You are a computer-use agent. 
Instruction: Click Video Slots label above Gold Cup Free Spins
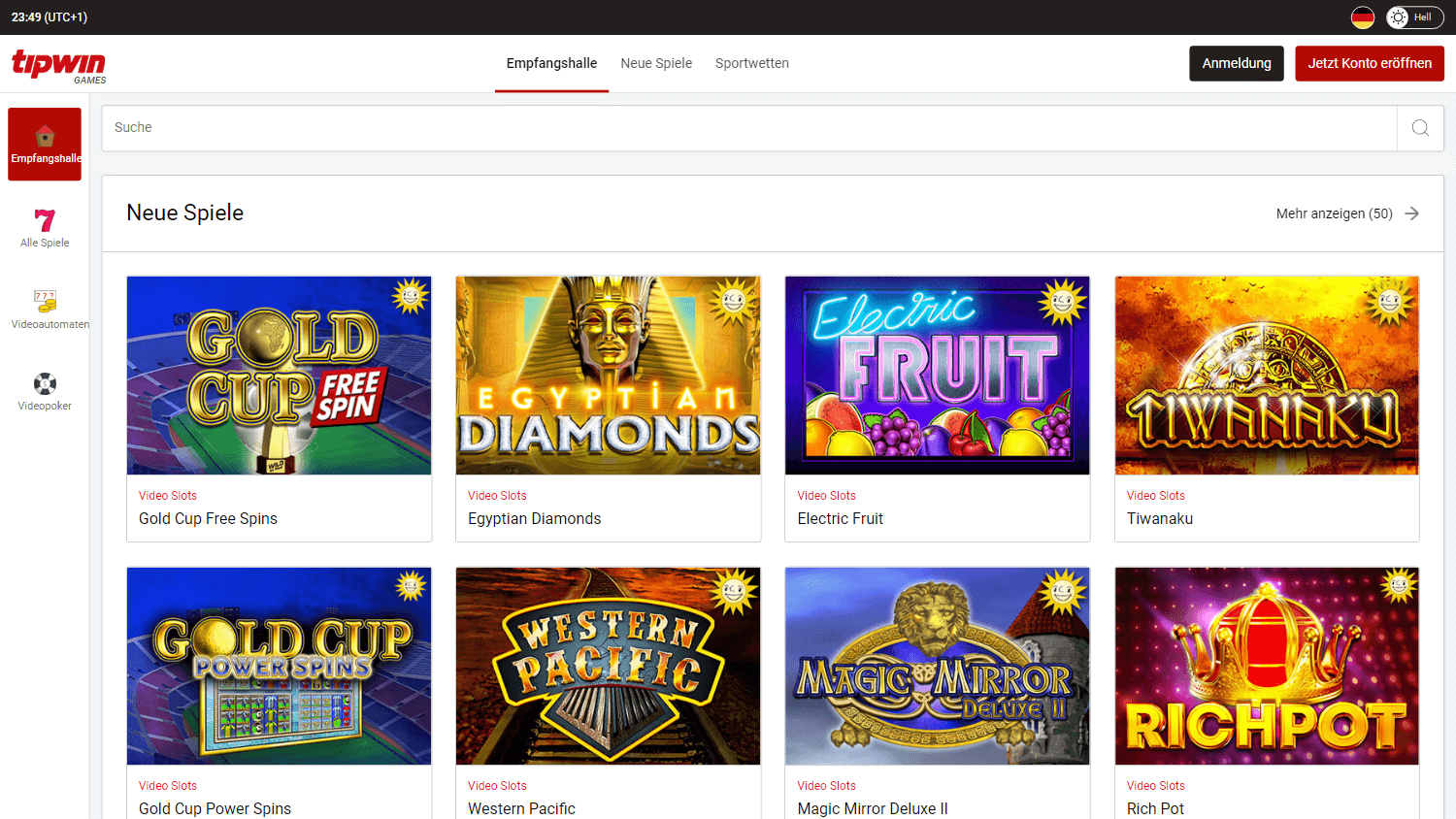[x=168, y=496]
